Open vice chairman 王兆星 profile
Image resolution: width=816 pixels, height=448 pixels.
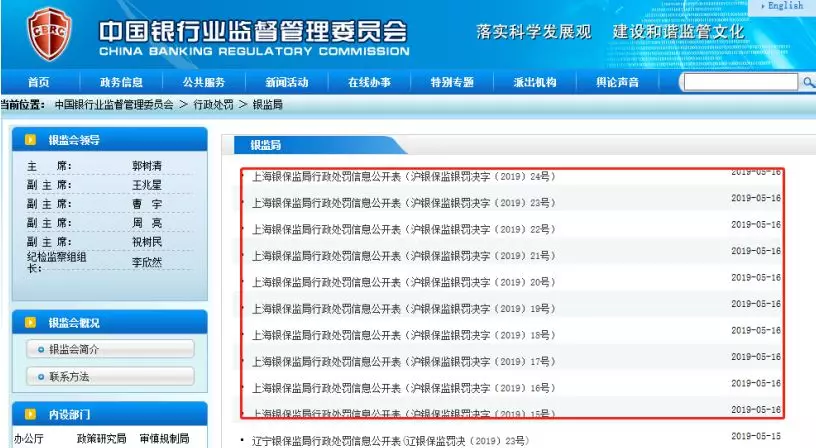147,185
